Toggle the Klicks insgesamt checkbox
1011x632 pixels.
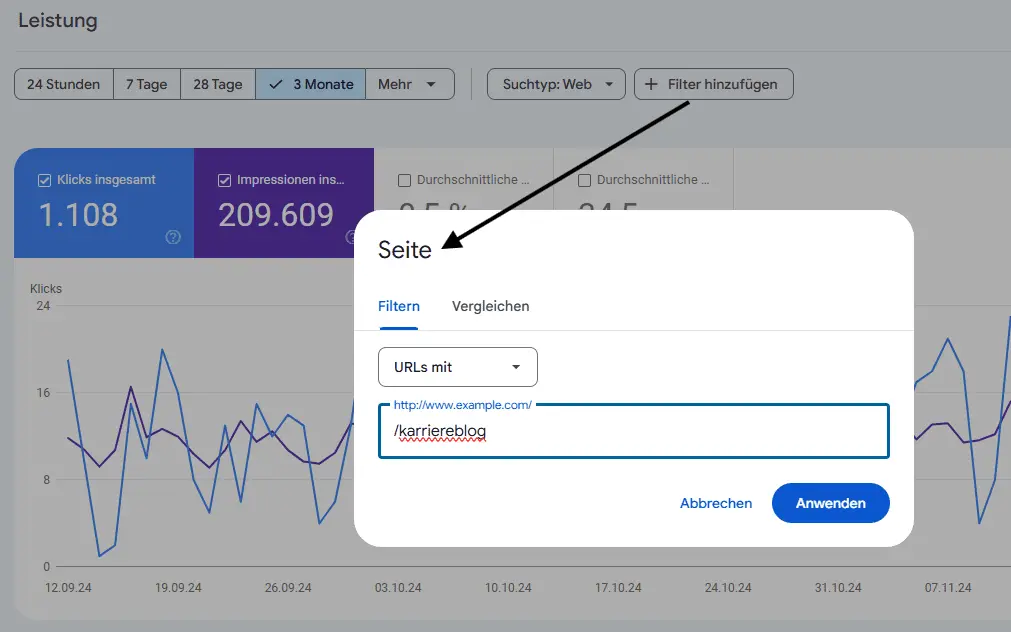pyautogui.click(x=44, y=181)
